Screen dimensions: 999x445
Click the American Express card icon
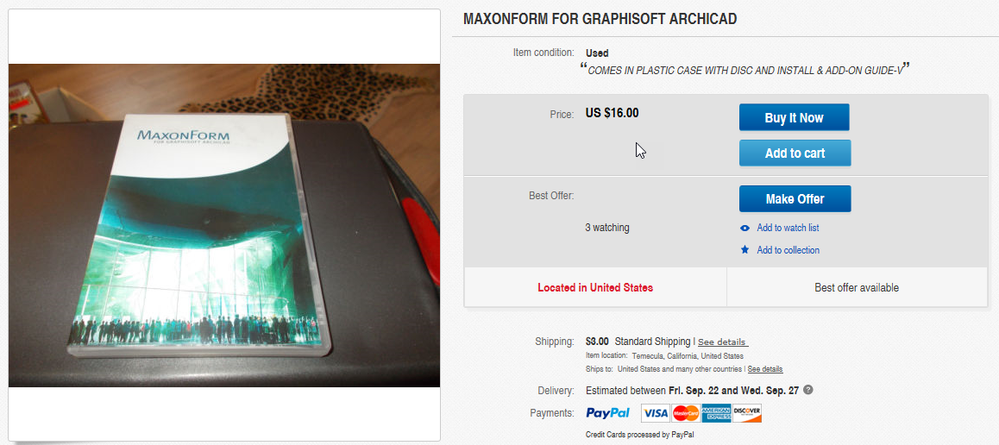pyautogui.click(x=716, y=413)
